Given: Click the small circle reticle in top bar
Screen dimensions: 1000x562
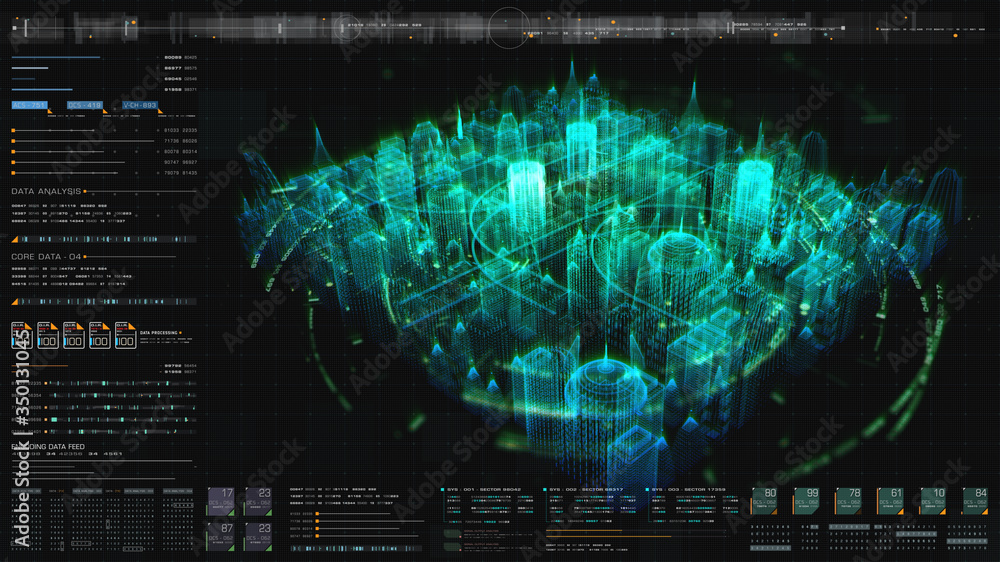Looking at the screenshot, I should pyautogui.click(x=346, y=27).
